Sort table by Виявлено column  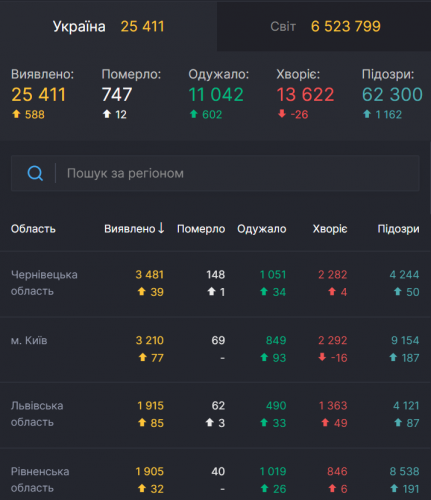coord(130,229)
